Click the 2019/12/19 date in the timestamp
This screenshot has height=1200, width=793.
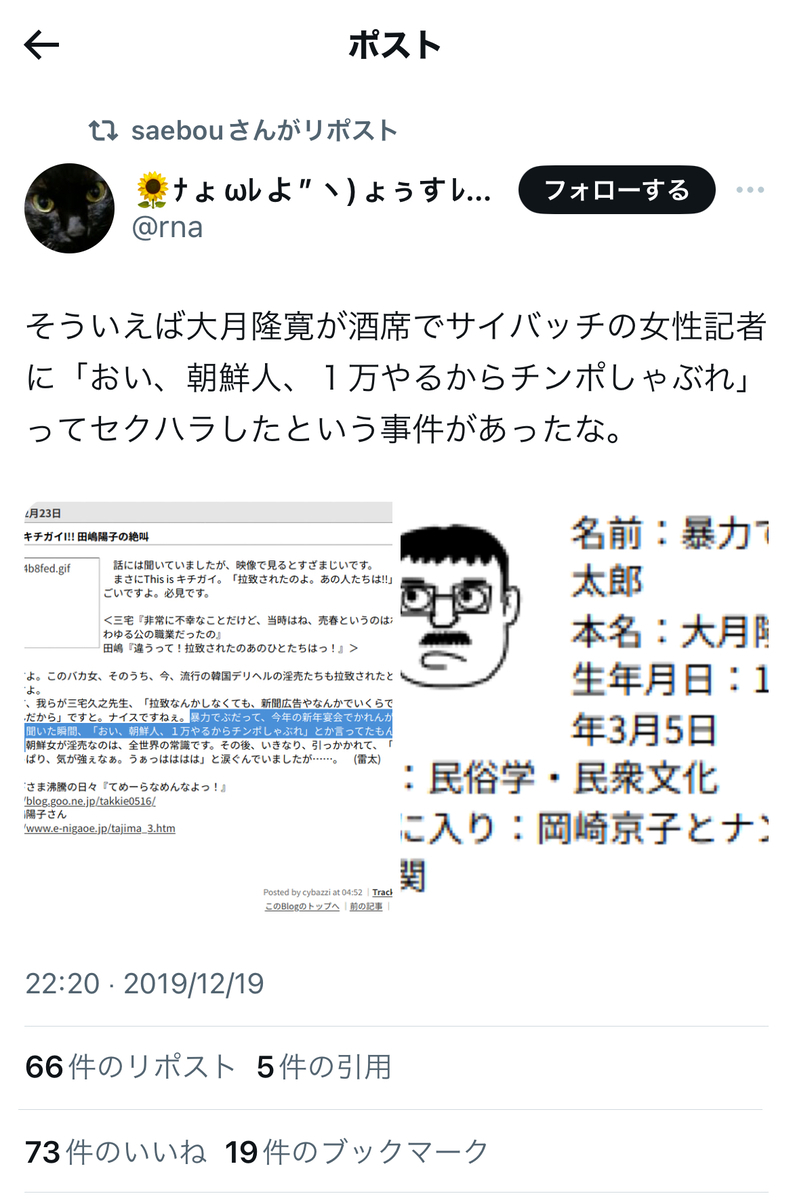194,983
